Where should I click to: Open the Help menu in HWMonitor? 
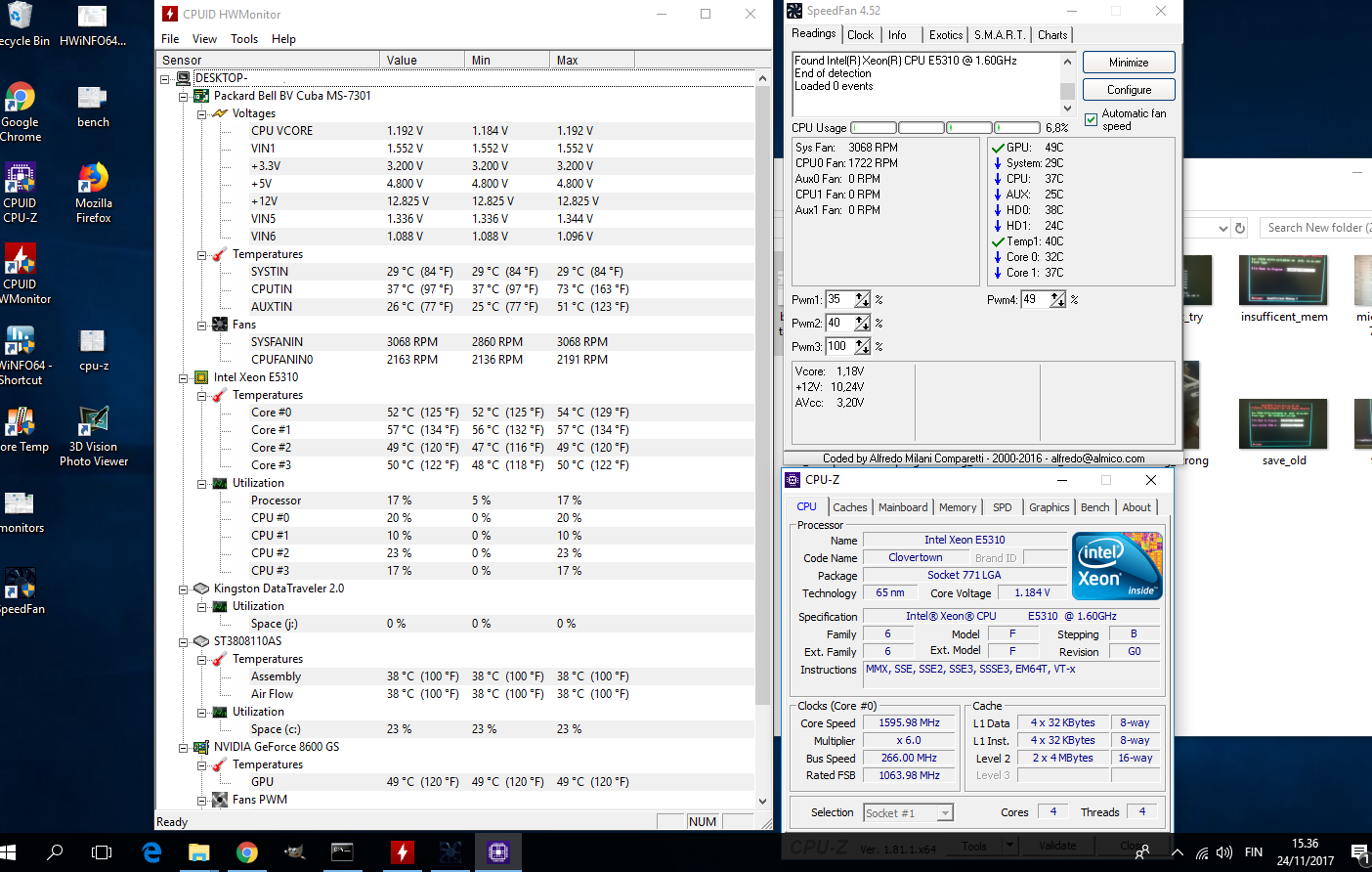(x=283, y=39)
